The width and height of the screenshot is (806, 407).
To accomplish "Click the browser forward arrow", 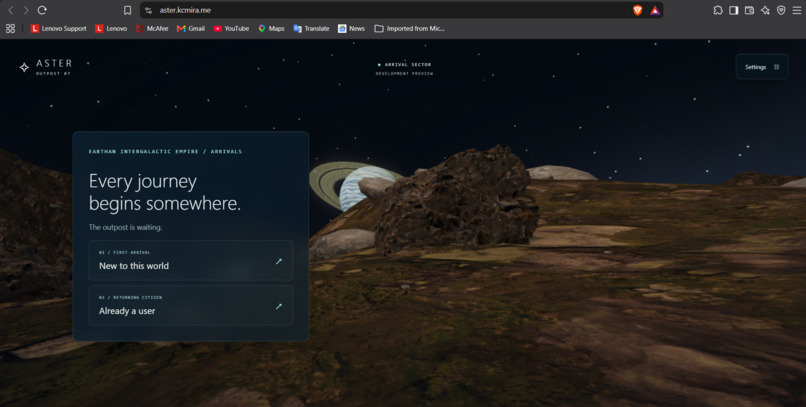I will (x=26, y=10).
